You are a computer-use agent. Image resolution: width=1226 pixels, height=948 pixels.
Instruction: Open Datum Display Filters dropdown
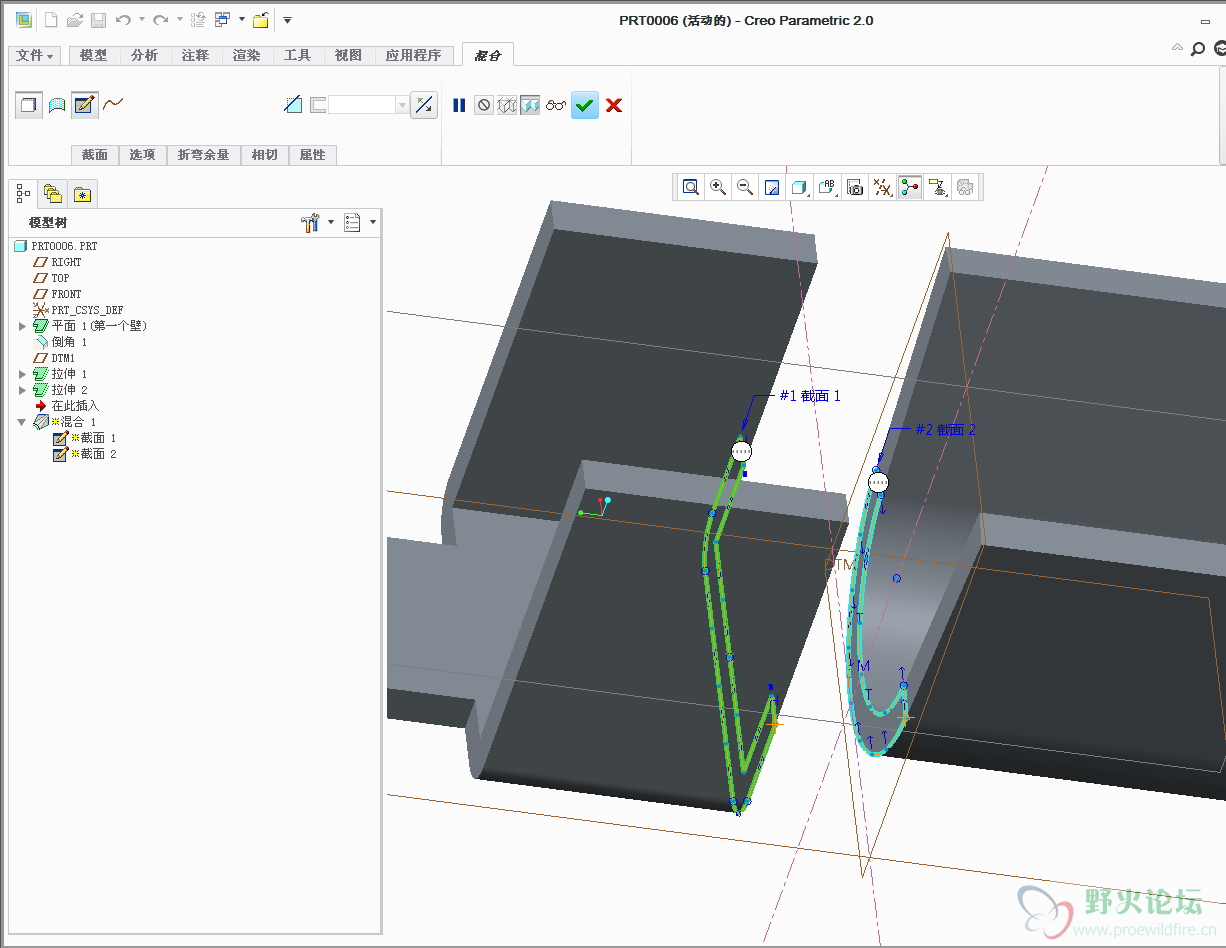(x=883, y=187)
